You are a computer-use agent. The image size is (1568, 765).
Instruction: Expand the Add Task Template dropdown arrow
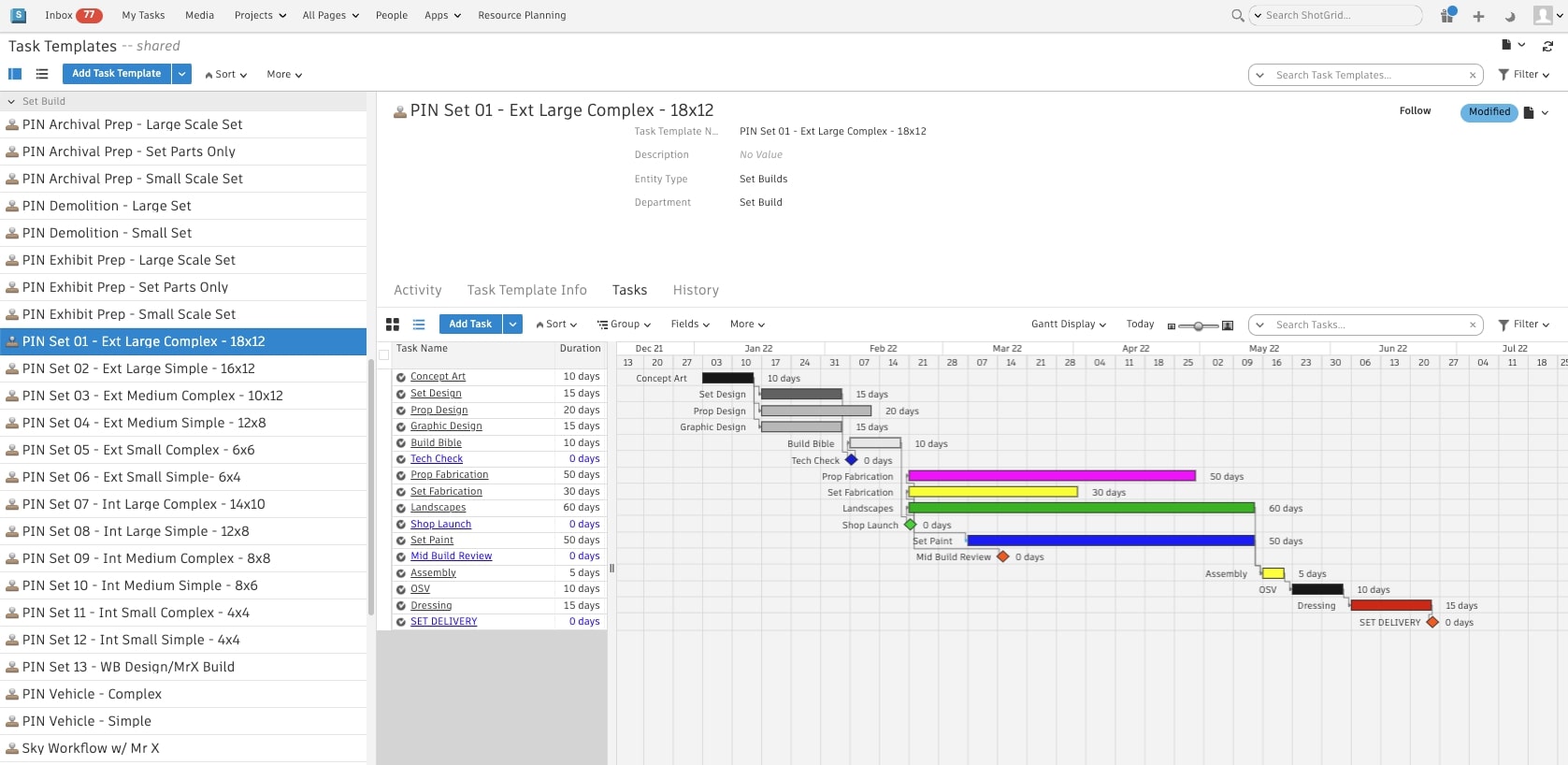coord(182,74)
